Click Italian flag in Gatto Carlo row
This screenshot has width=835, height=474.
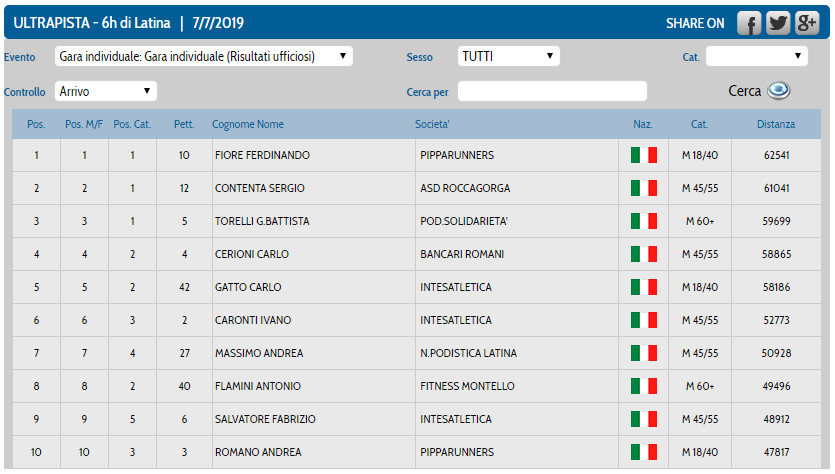pos(643,287)
